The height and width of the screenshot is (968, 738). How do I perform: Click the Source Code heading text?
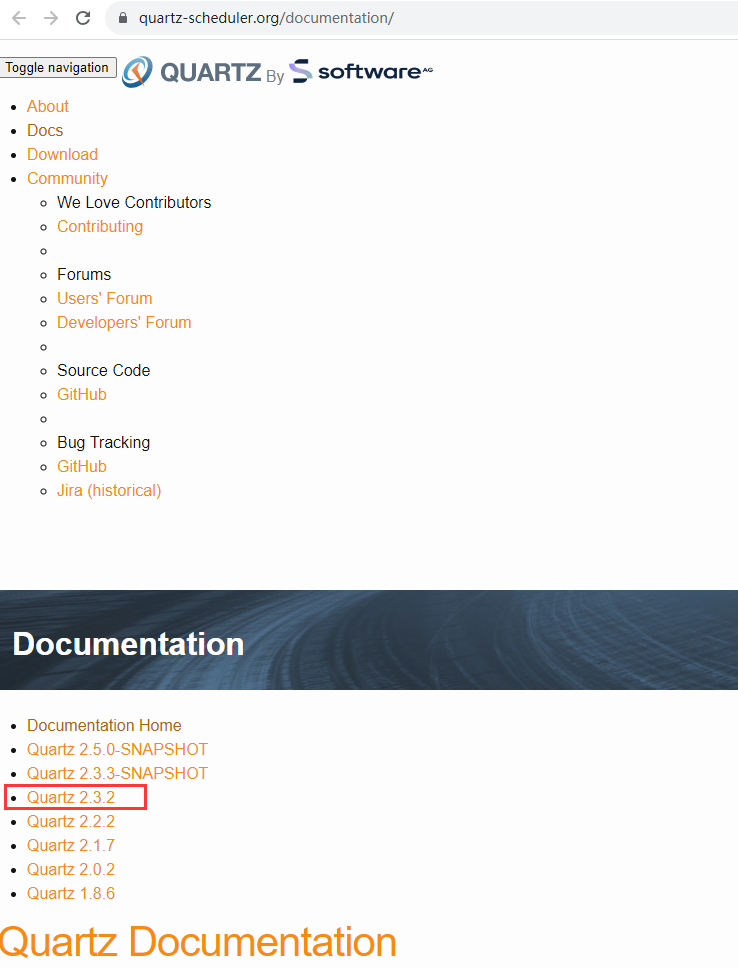104,370
